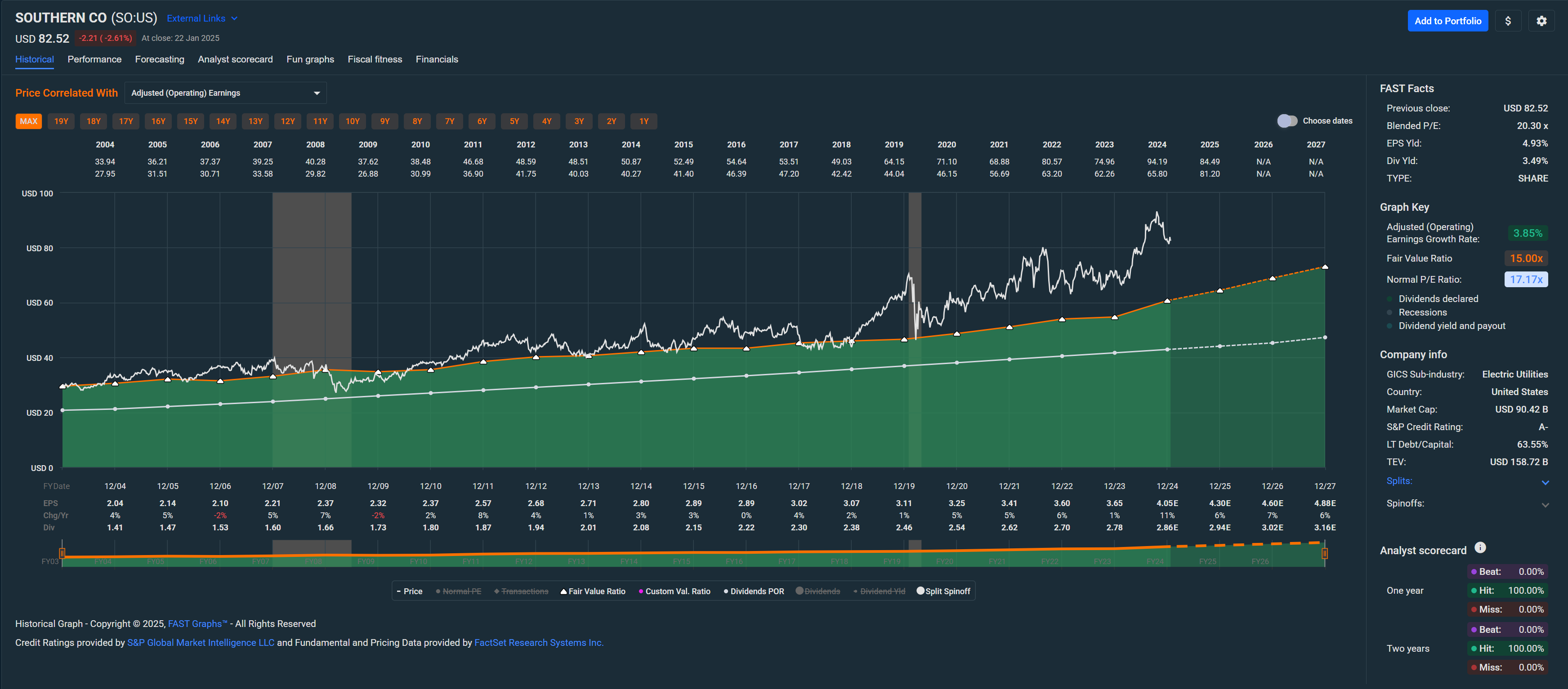1568x689 pixels.
Task: Toggle Split Spinoff legend item
Action: pos(943,591)
